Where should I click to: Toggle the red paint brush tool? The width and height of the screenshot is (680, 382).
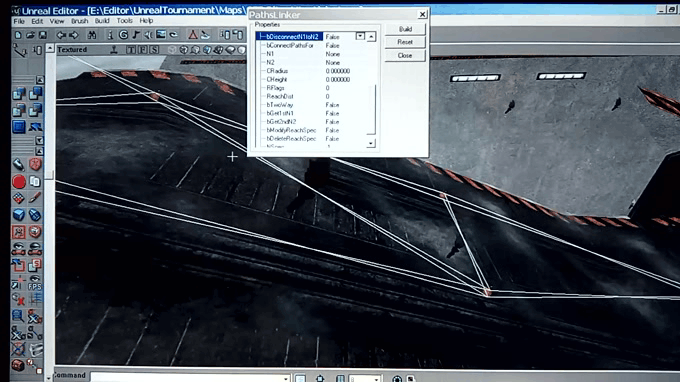pyautogui.click(x=35, y=198)
